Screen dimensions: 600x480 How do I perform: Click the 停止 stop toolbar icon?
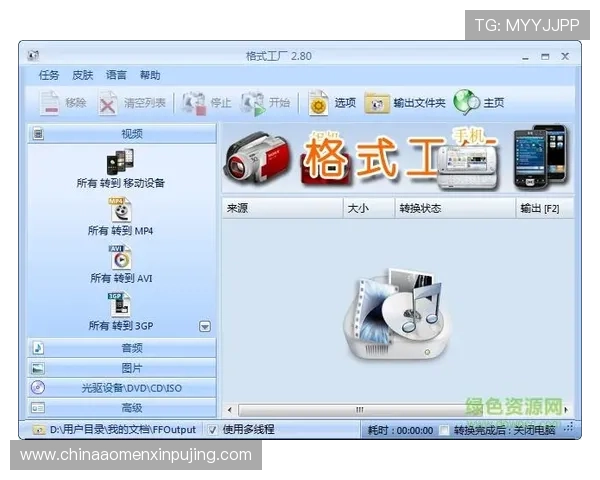pos(194,103)
